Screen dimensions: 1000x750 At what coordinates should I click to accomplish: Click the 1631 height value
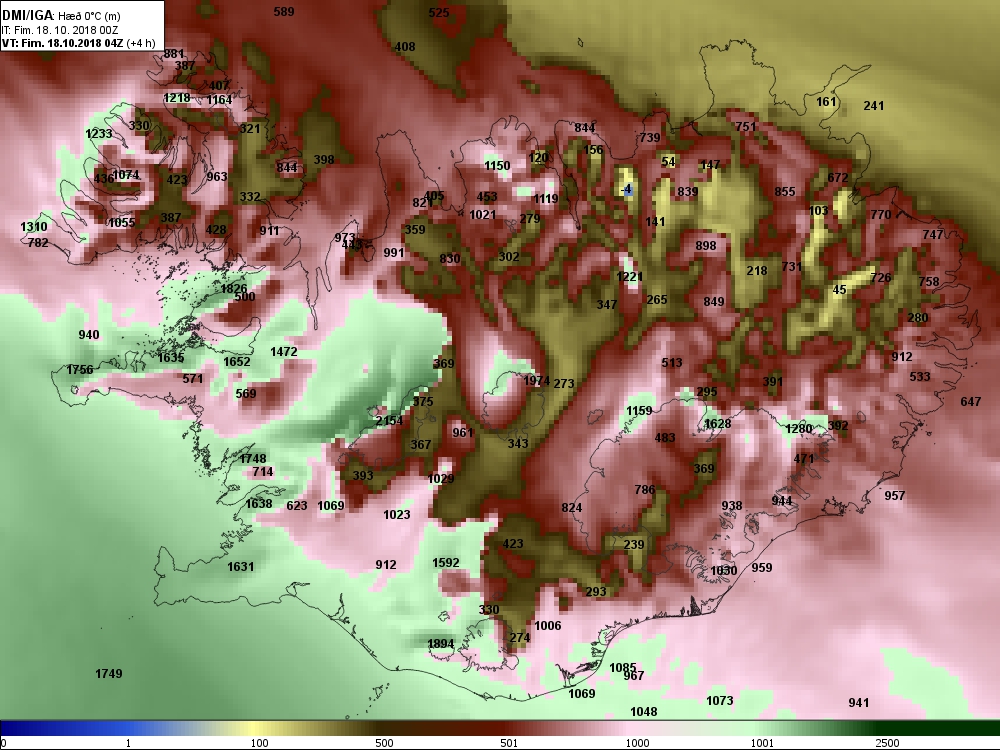point(240,566)
